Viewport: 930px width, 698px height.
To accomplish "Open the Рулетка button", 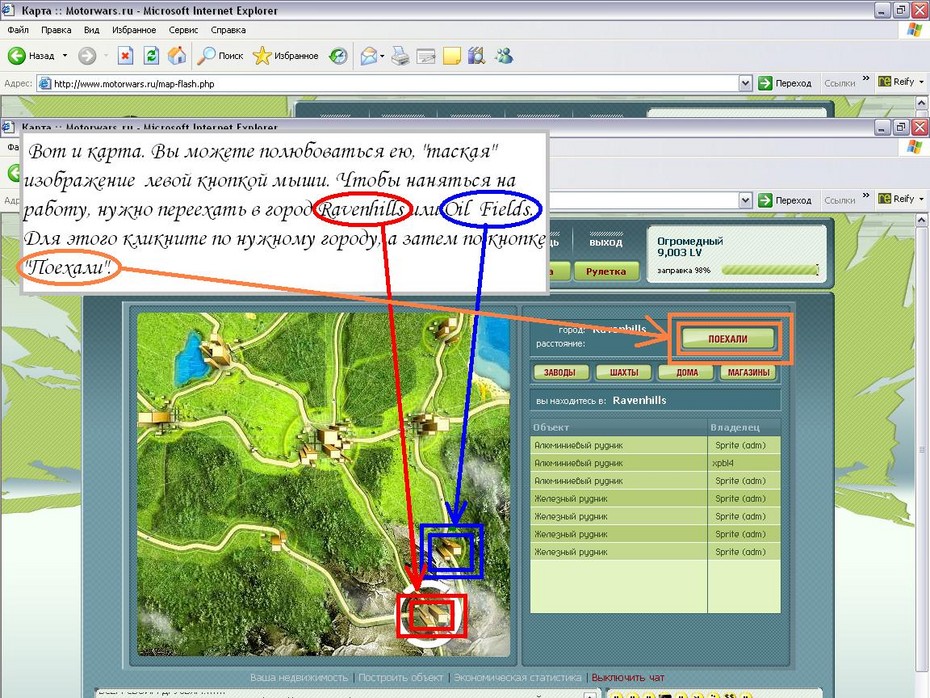I will click(x=606, y=271).
